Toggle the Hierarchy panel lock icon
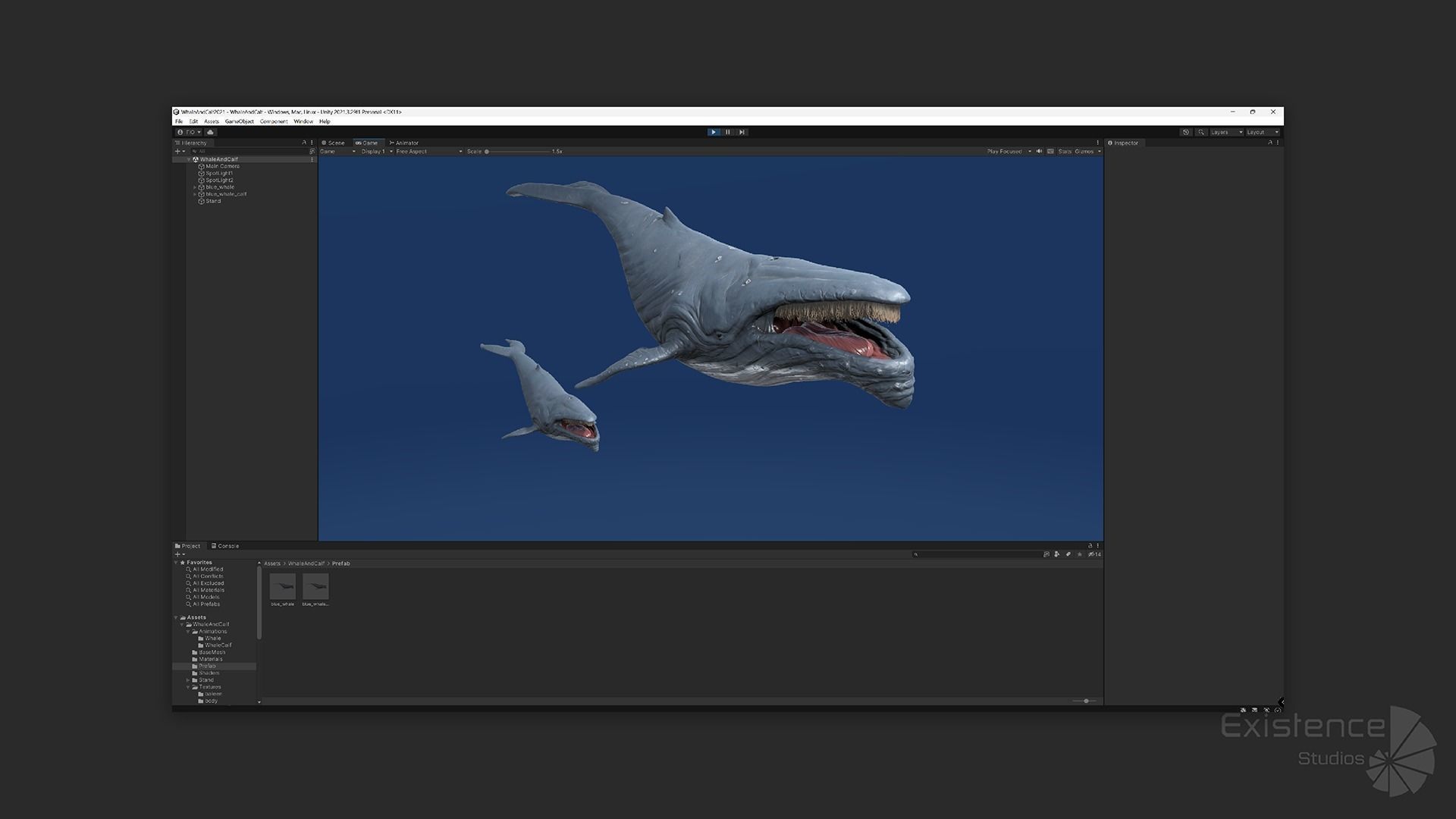 (305, 143)
